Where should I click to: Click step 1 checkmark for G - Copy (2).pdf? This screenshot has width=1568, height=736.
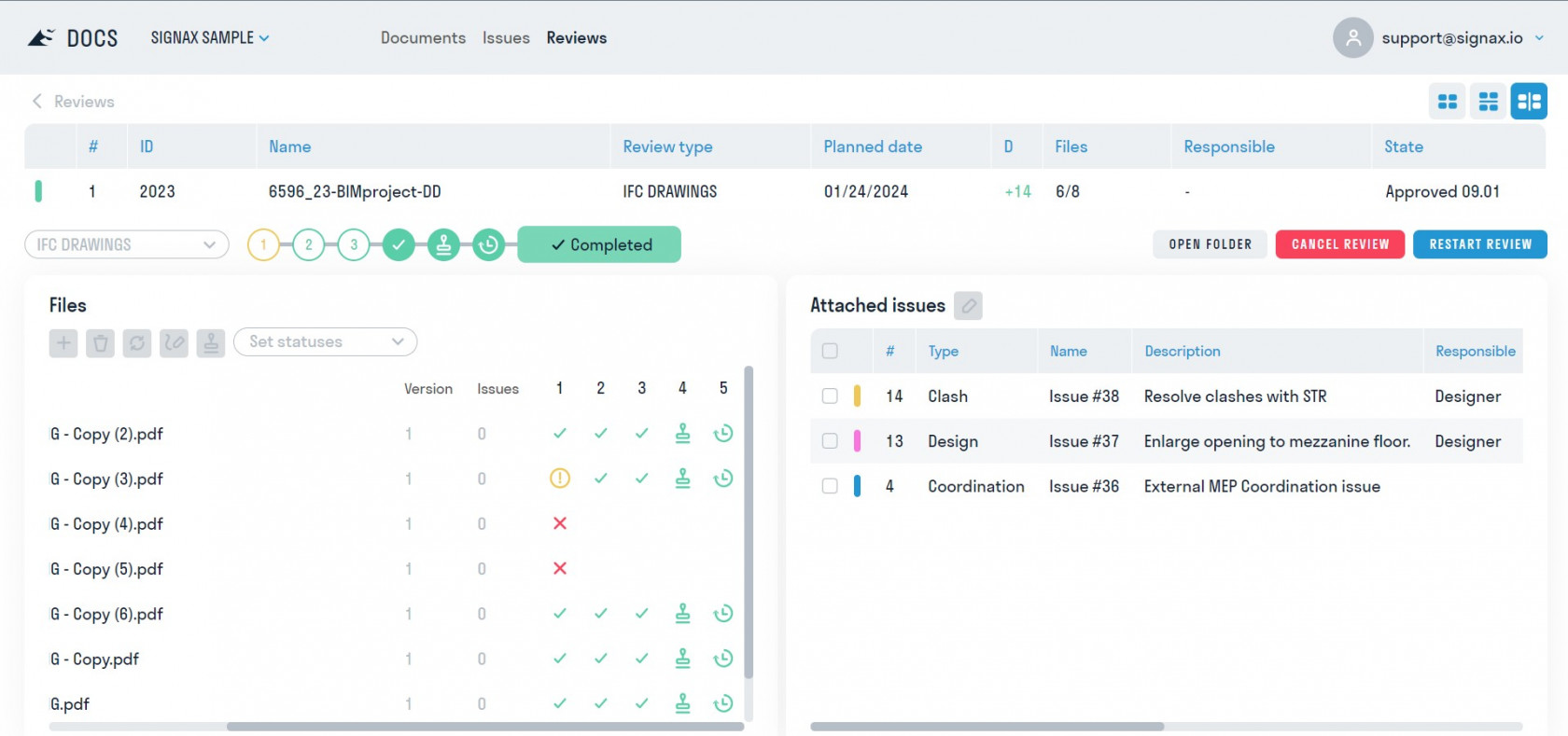(560, 433)
